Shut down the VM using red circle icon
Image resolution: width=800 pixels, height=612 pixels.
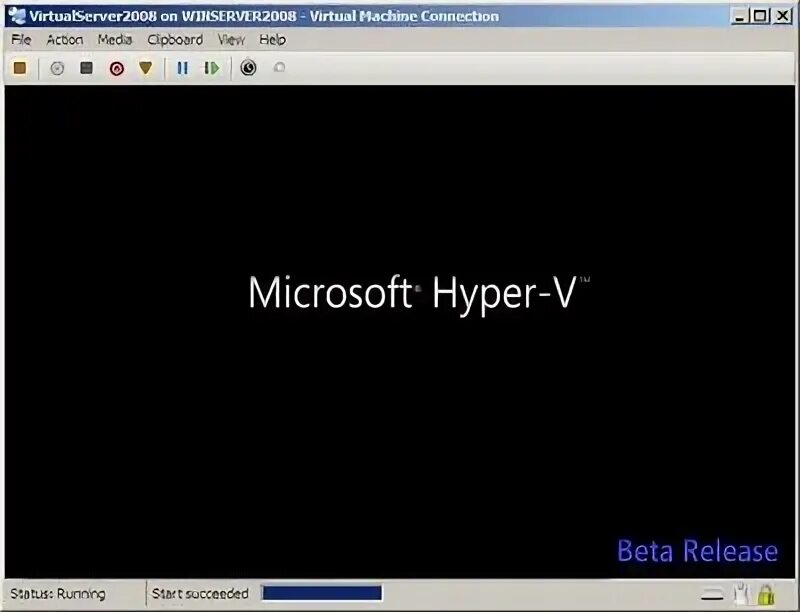[x=117, y=68]
